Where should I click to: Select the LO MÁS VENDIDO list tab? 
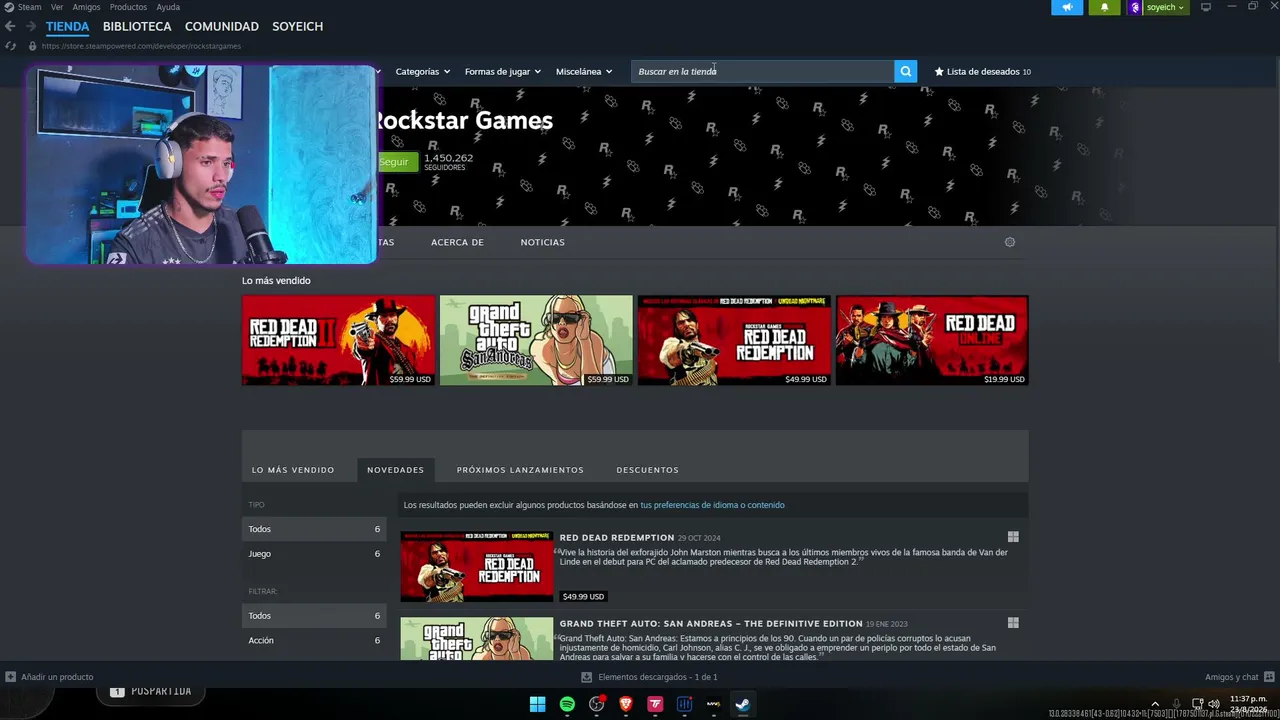tap(293, 470)
